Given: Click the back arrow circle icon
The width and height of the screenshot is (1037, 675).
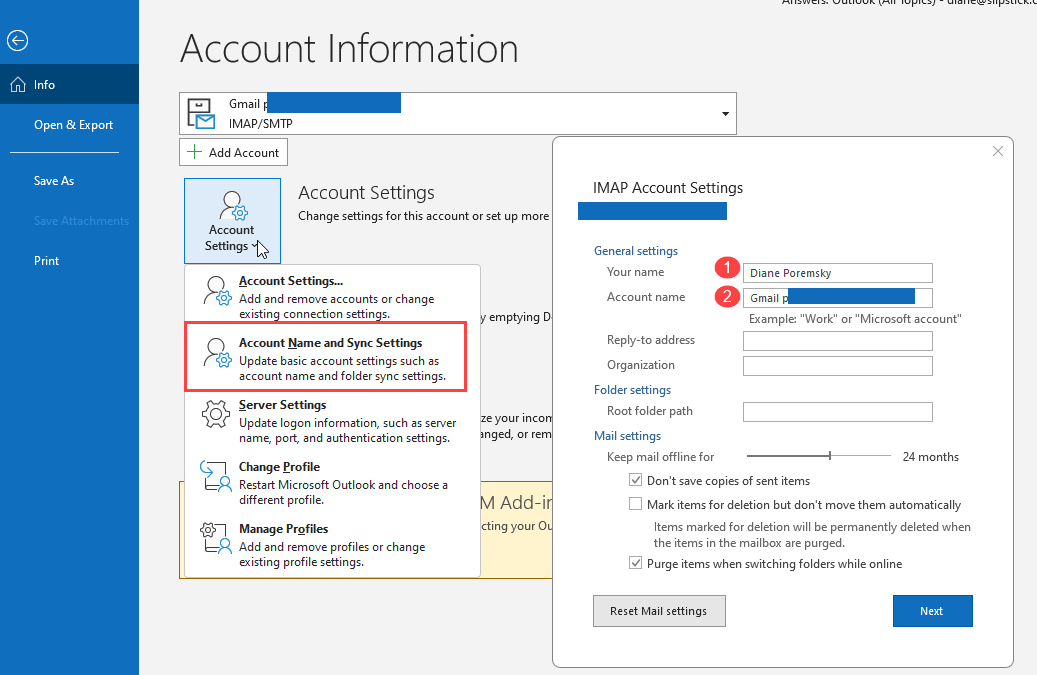Looking at the screenshot, I should pos(17,40).
